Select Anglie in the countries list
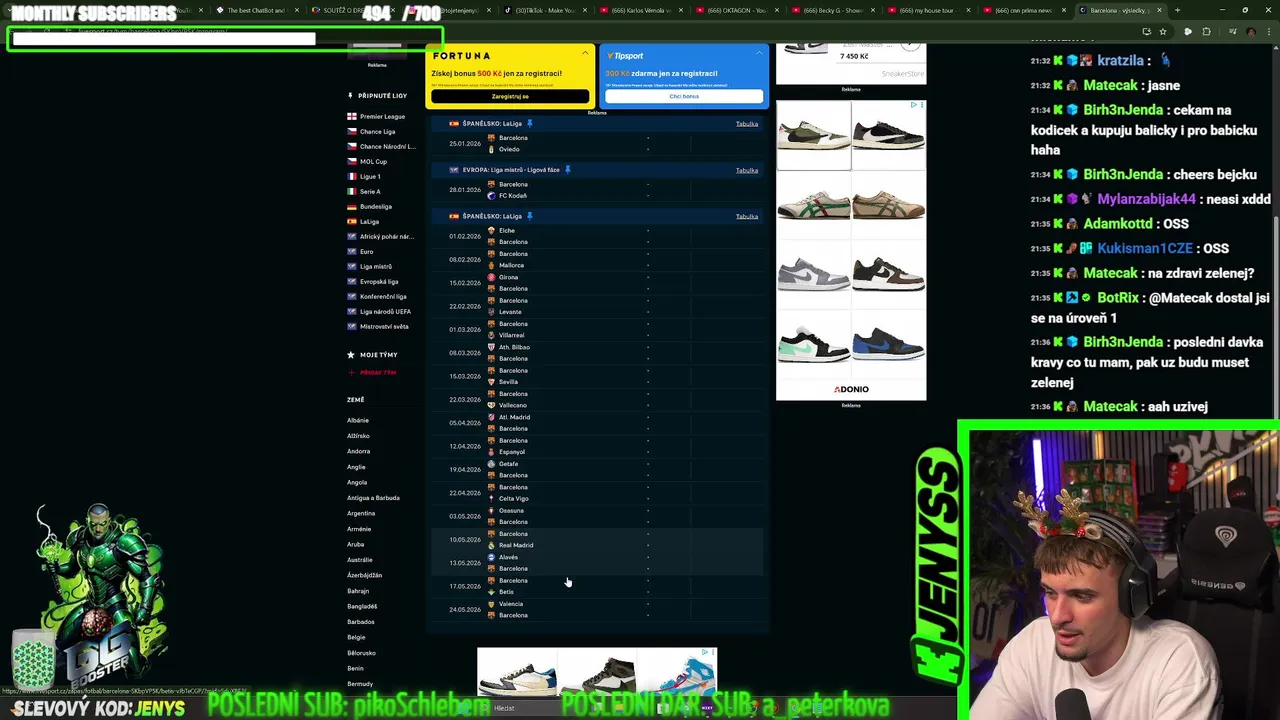This screenshot has width=1280, height=720. tap(356, 467)
